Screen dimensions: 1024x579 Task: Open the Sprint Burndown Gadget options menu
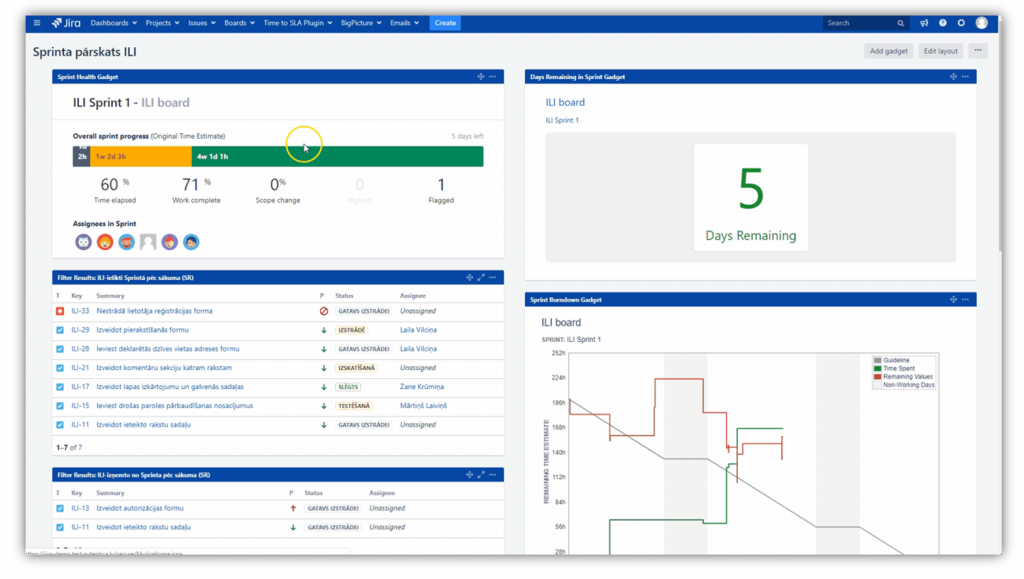(965, 300)
